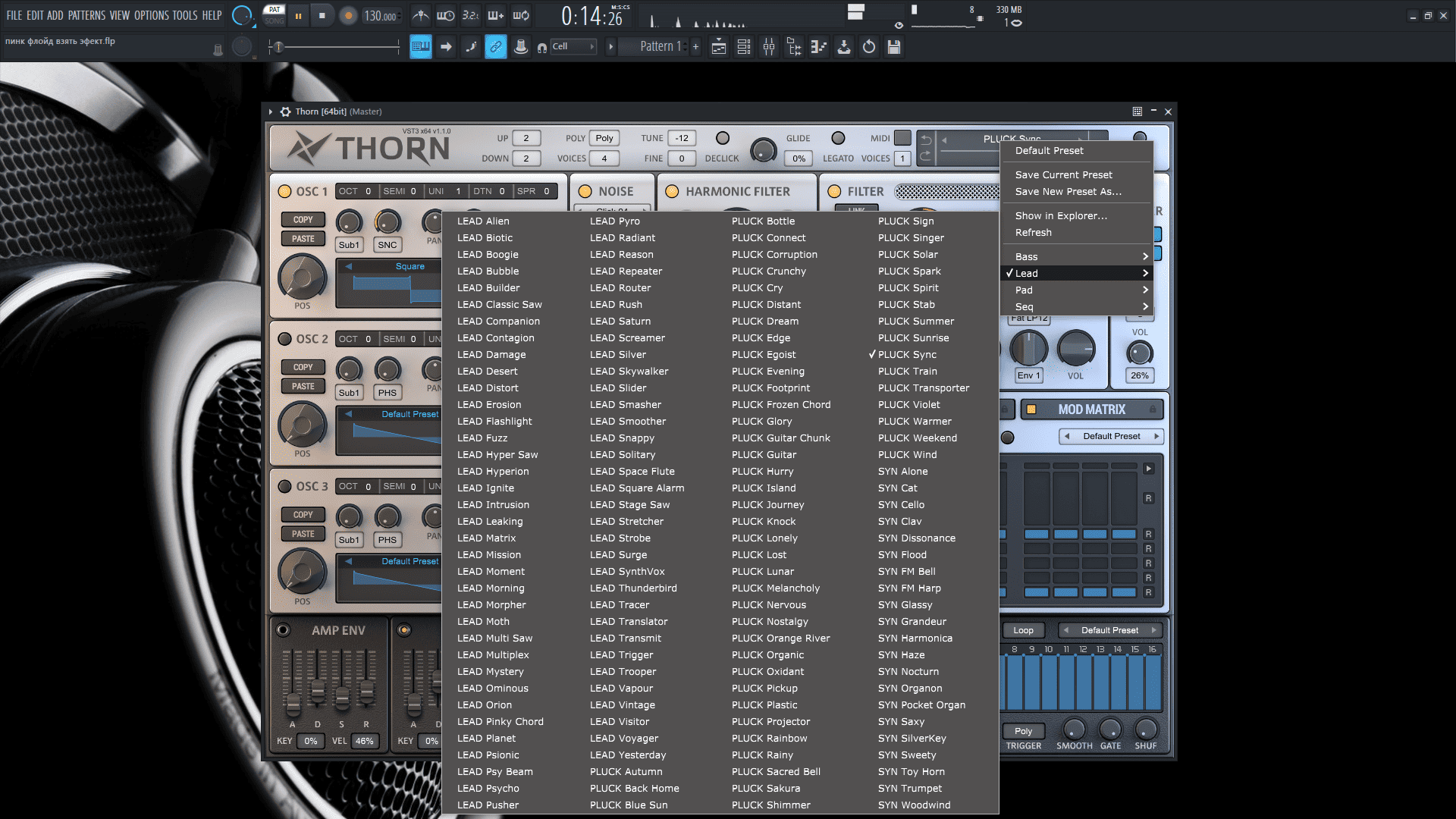Image resolution: width=1456 pixels, height=819 pixels.
Task: Click the SNC button in OSC 1
Action: click(x=388, y=245)
